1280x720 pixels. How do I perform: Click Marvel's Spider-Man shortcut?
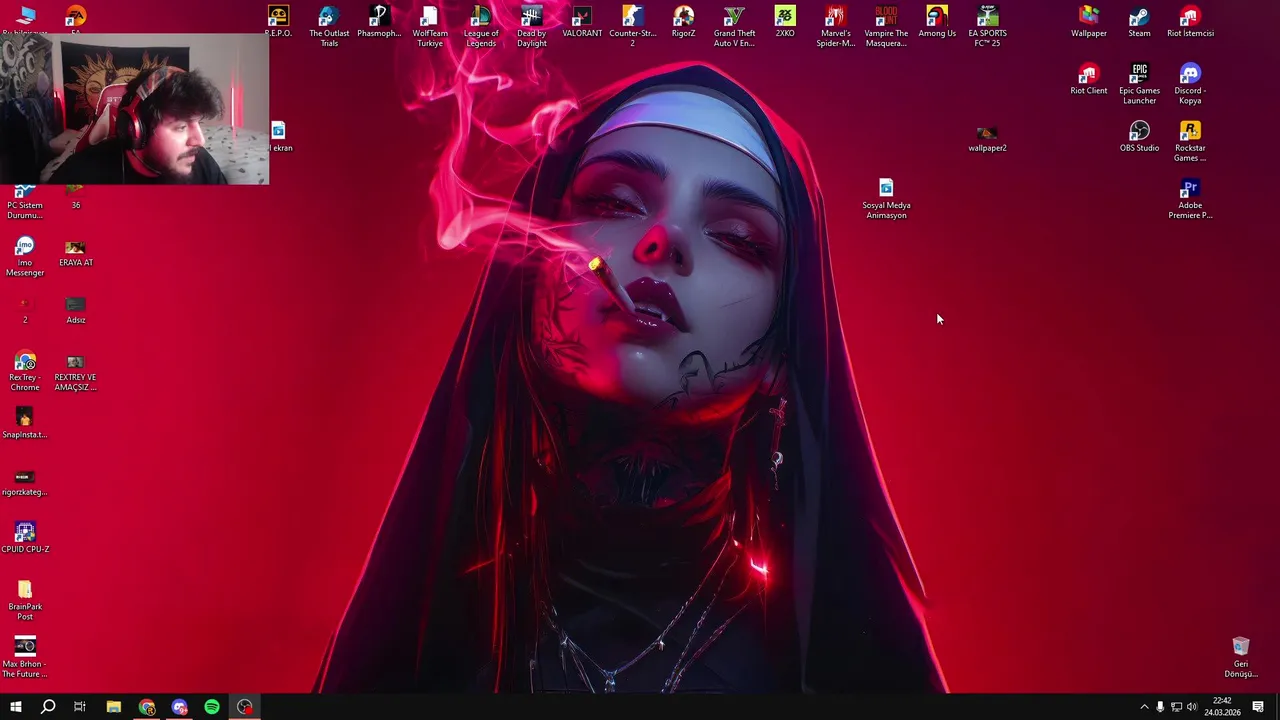click(835, 26)
